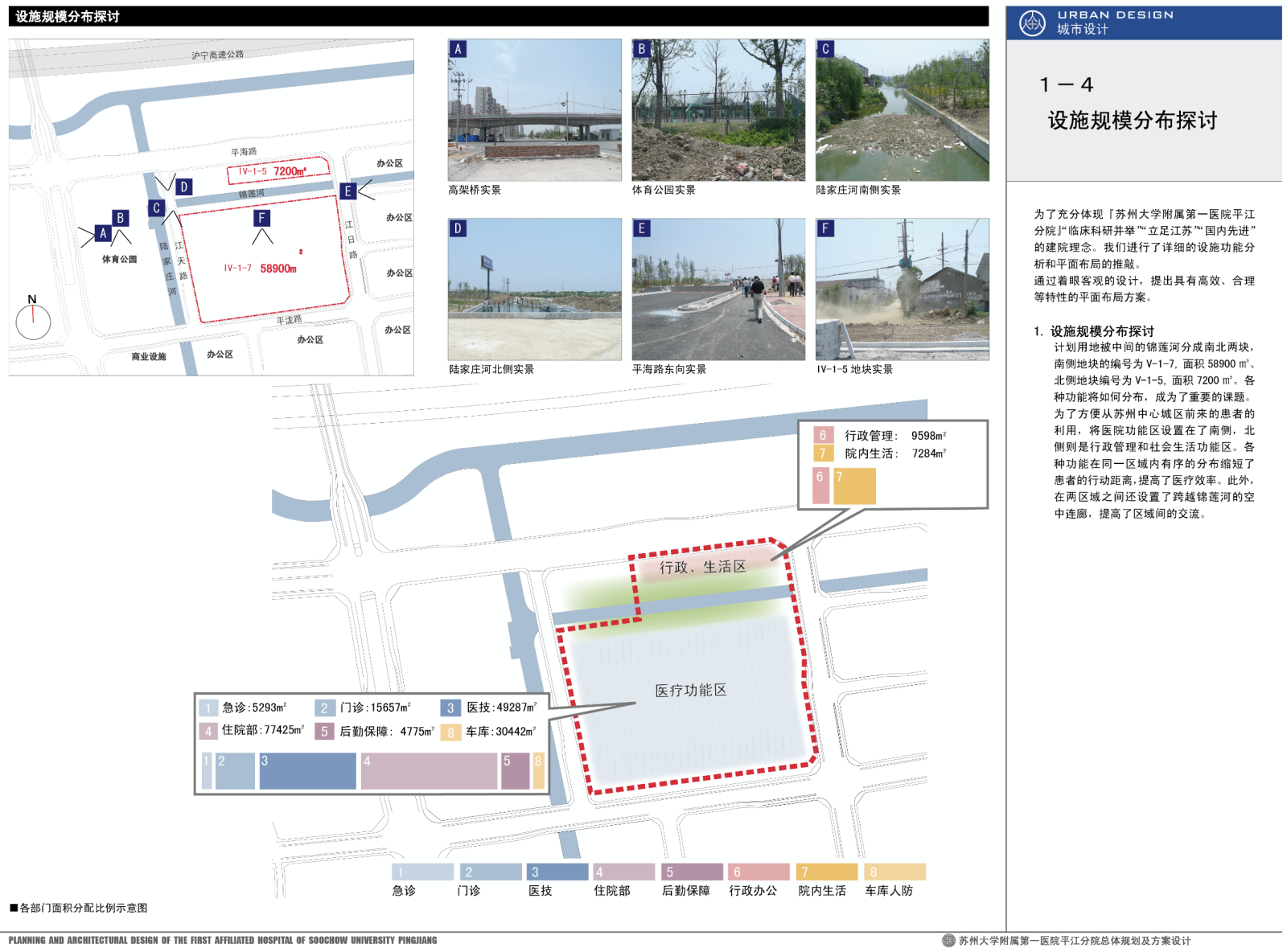
Task: Click swatch 7 next to 院内生活: 7284m²
Action: (823, 453)
